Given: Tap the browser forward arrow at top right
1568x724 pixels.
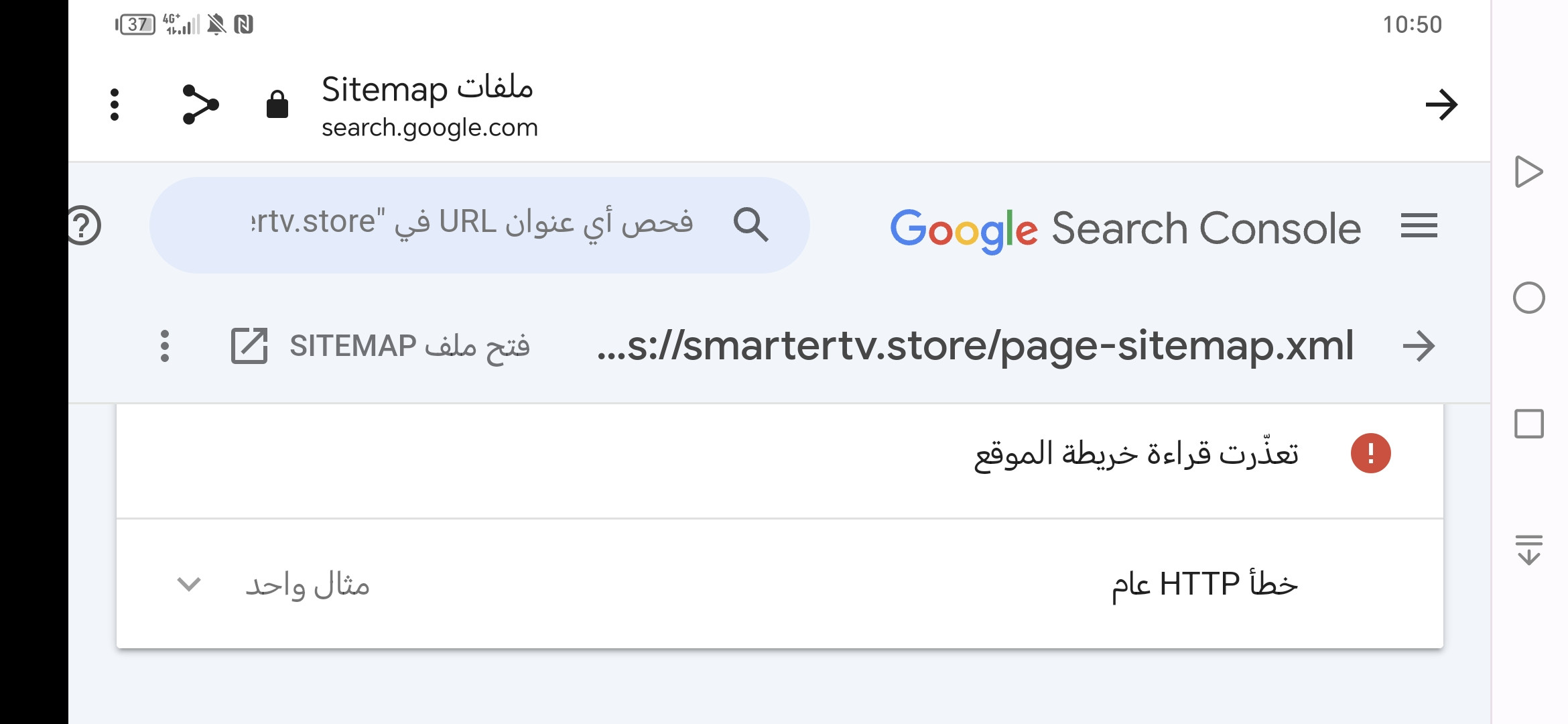Looking at the screenshot, I should tap(1441, 105).
